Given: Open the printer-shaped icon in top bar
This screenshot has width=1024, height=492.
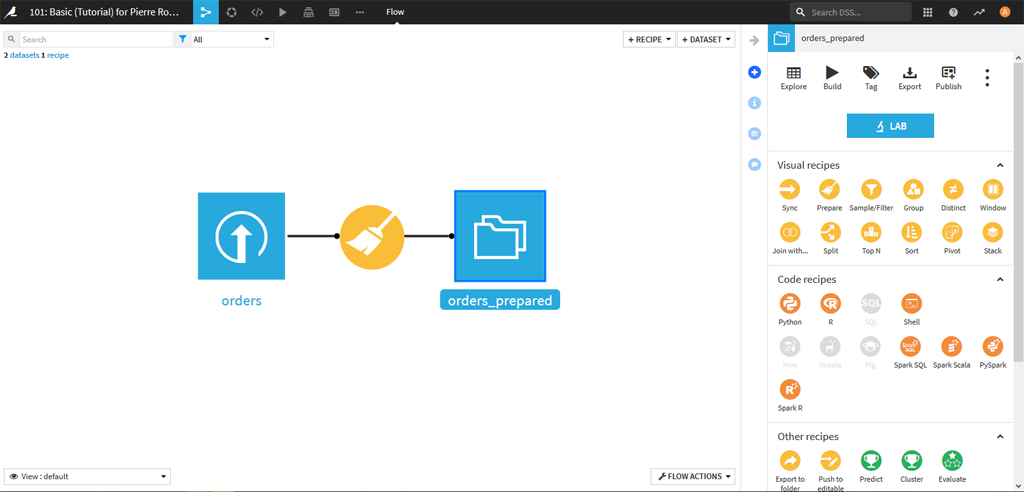Looking at the screenshot, I should pos(309,12).
